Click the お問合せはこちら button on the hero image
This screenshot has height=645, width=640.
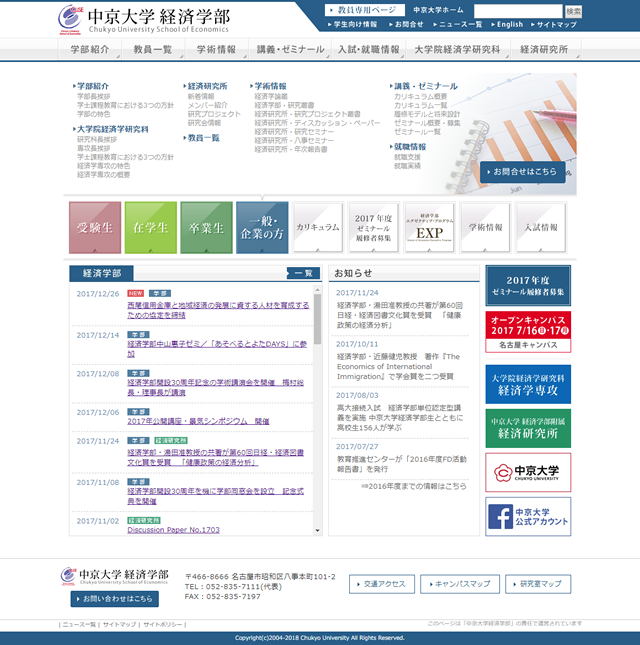pyautogui.click(x=523, y=172)
